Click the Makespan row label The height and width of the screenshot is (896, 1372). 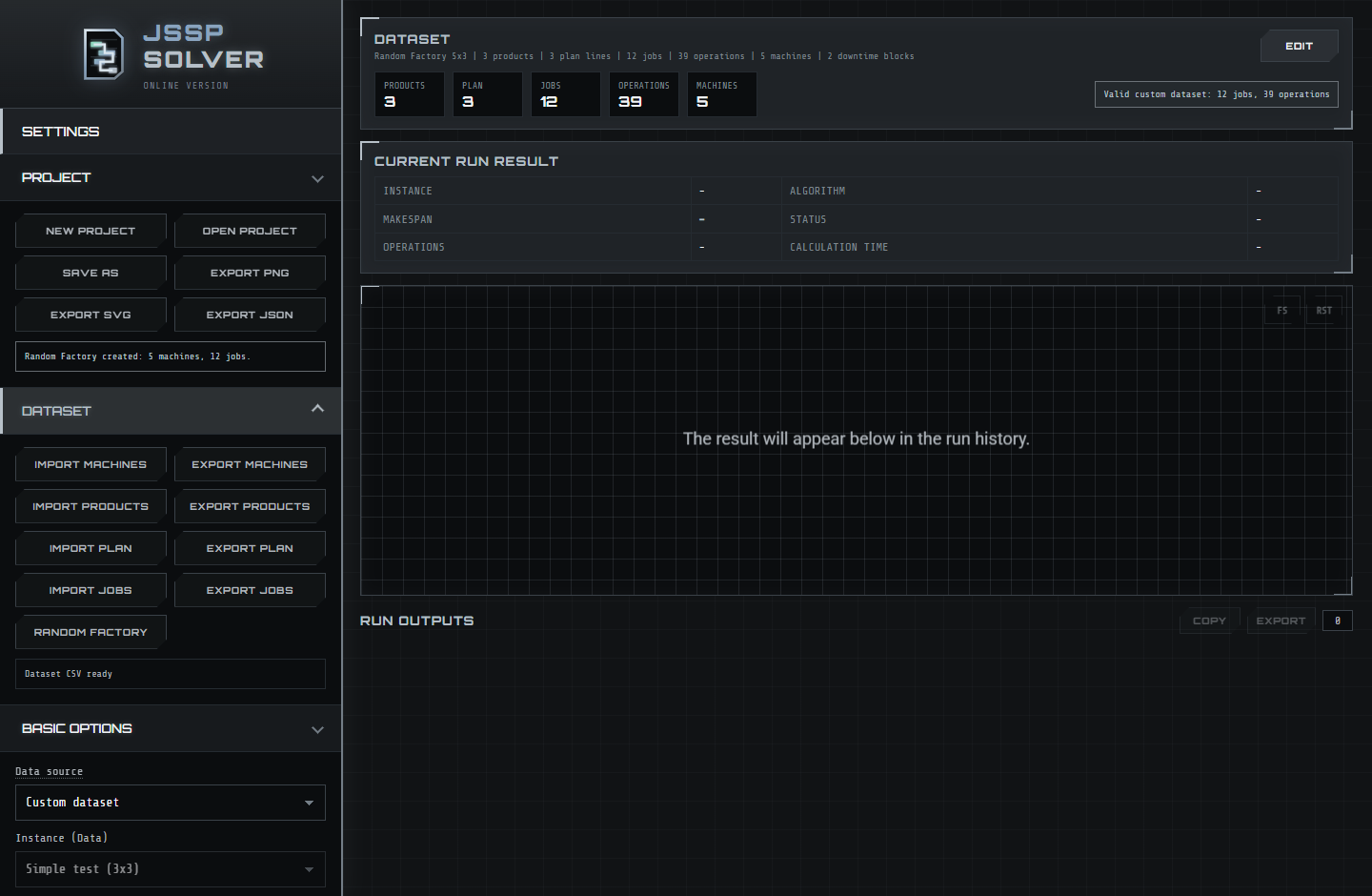408,219
